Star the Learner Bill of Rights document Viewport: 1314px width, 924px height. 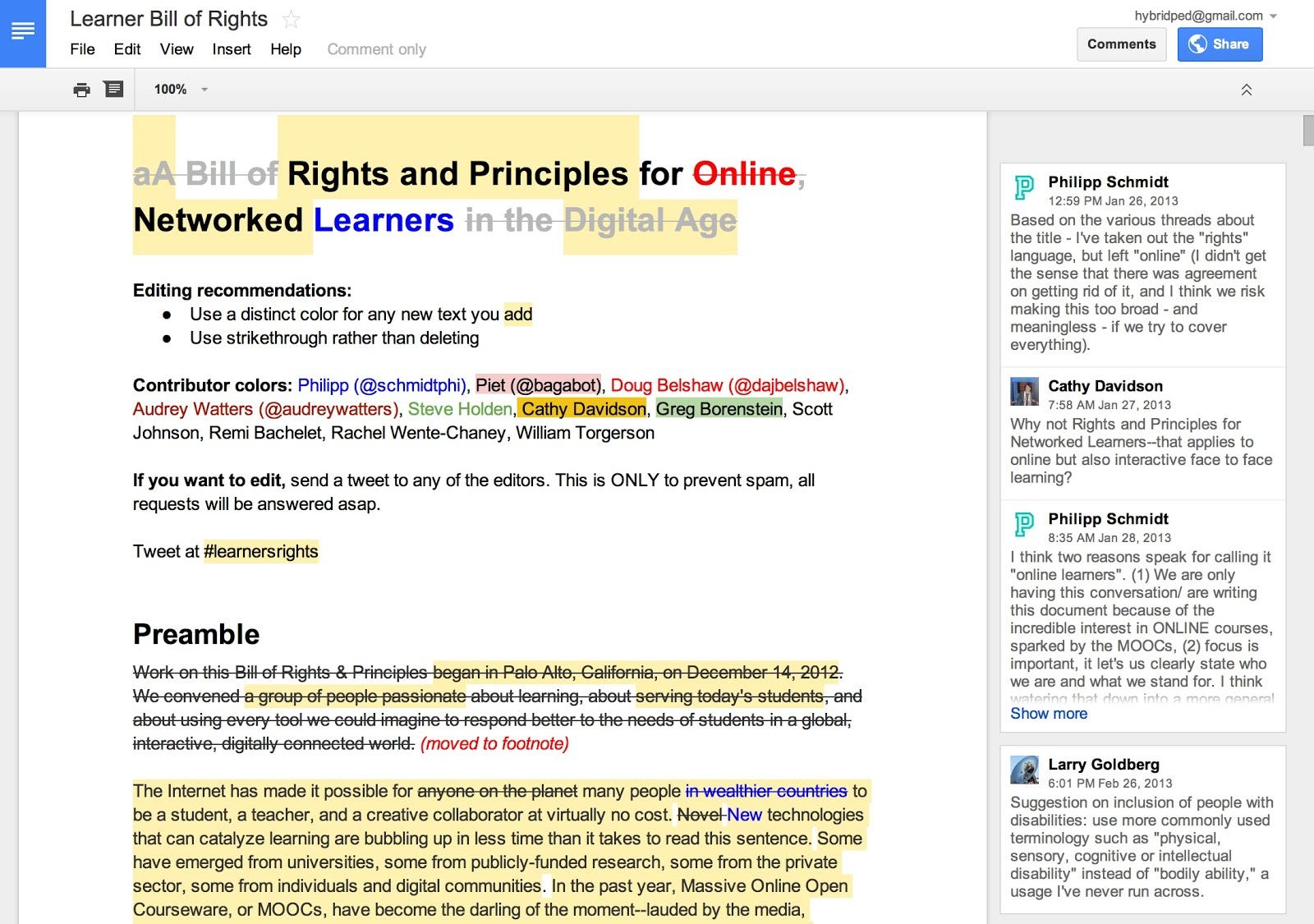[x=291, y=19]
